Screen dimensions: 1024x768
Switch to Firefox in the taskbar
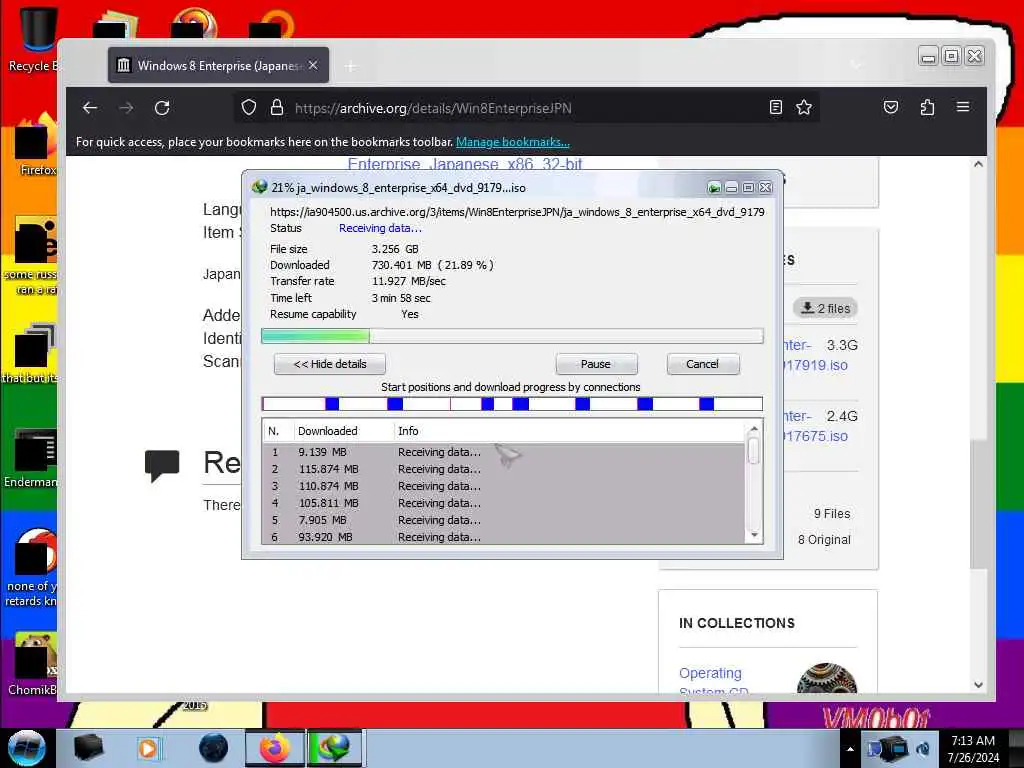pyautogui.click(x=274, y=748)
